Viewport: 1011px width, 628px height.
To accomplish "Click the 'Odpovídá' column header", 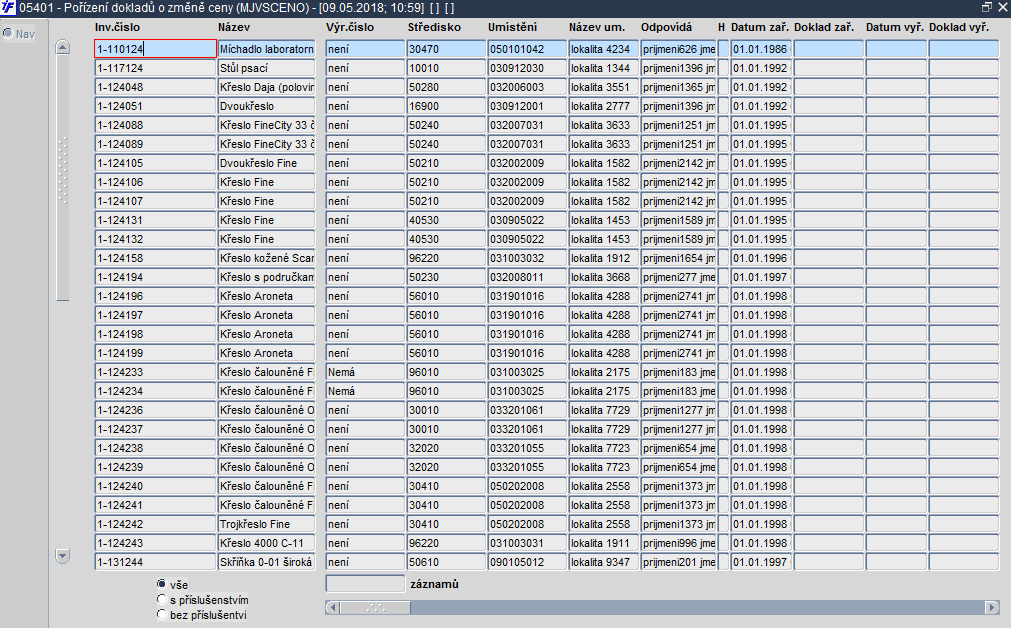I will (x=667, y=27).
